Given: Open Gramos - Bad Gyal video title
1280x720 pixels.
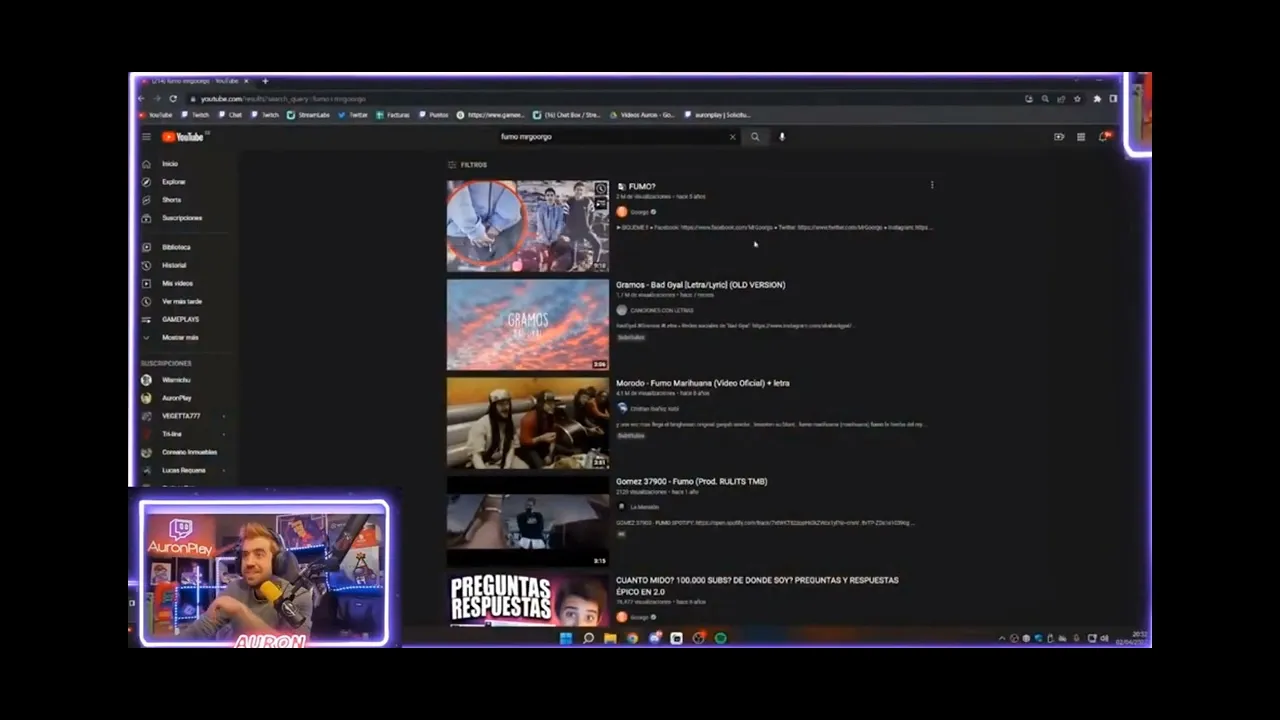Looking at the screenshot, I should [700, 285].
